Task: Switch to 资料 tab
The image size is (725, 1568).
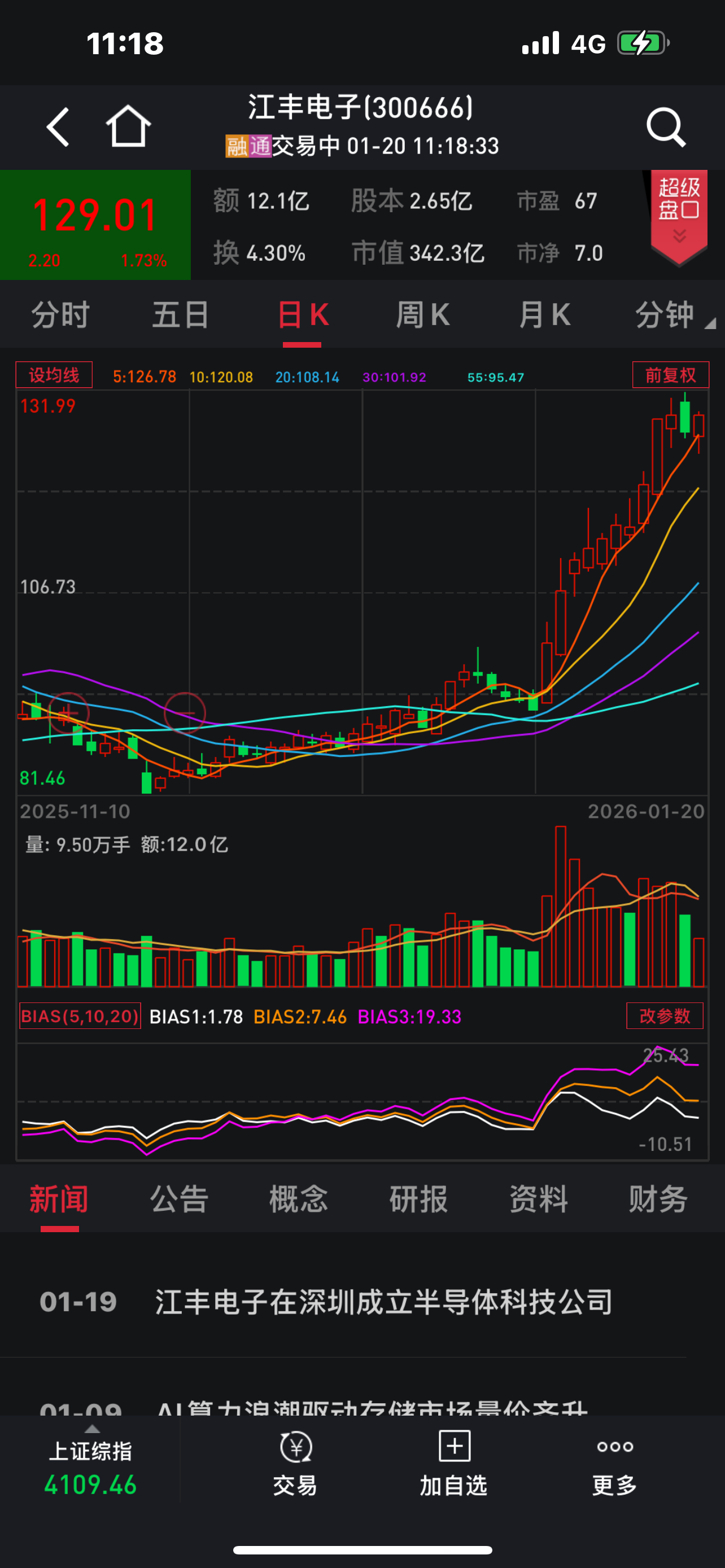Action: 538,1199
